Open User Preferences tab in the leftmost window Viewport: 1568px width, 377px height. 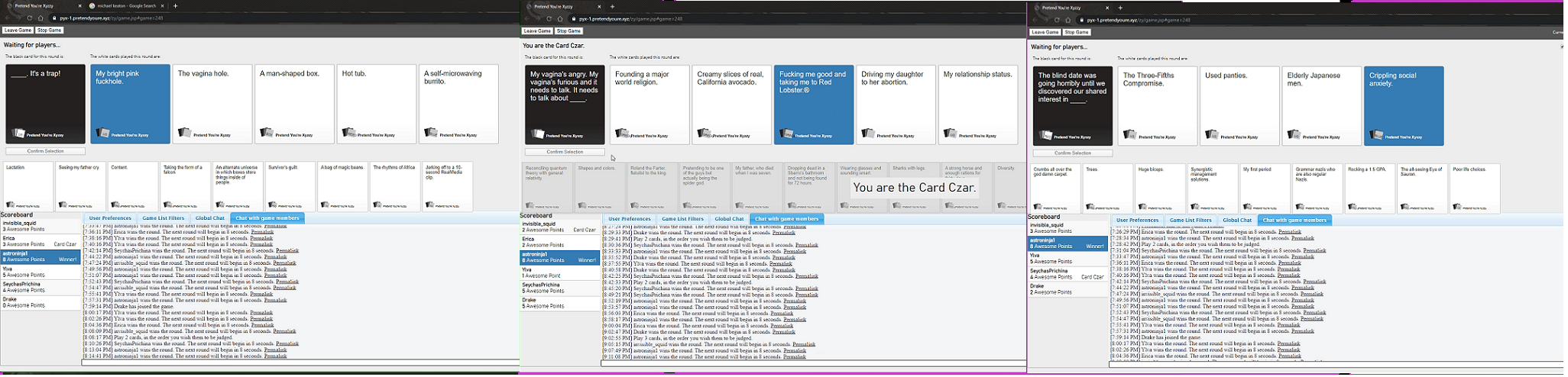tap(110, 218)
